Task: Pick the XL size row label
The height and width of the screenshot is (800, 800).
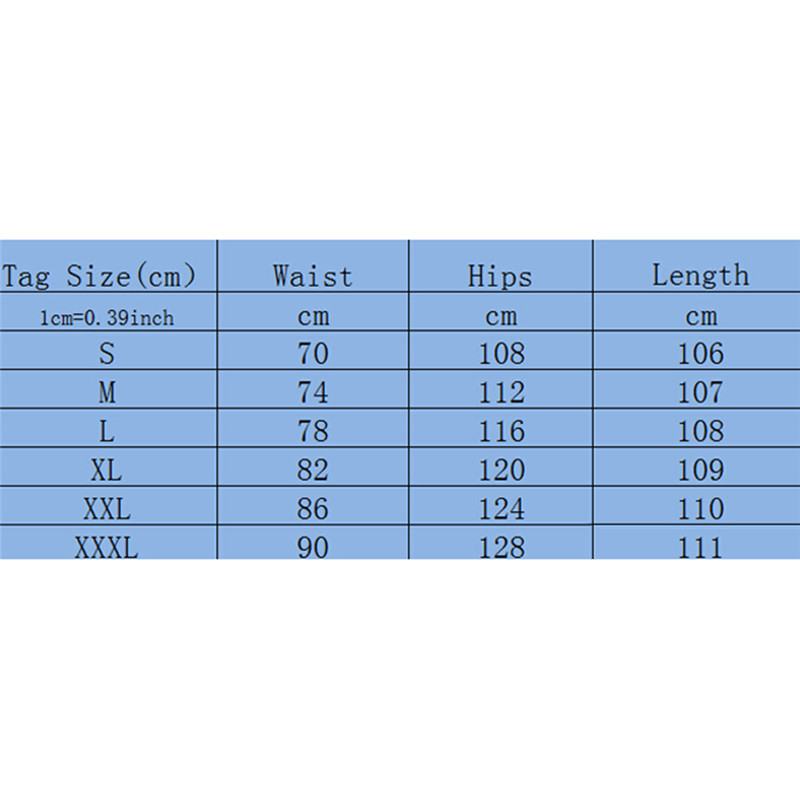Action: pos(107,470)
